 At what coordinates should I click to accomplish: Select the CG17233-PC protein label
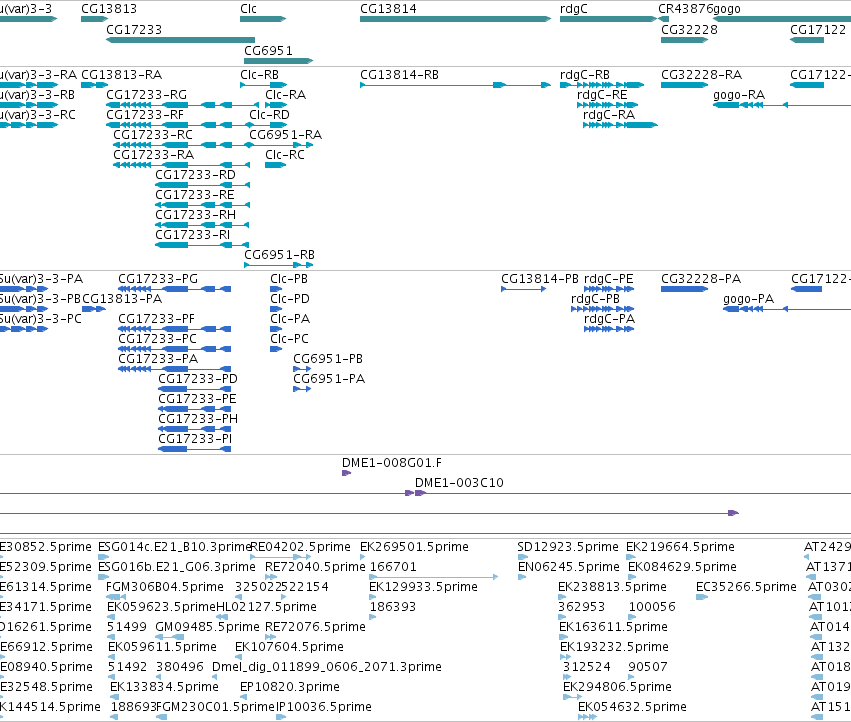tap(157, 339)
